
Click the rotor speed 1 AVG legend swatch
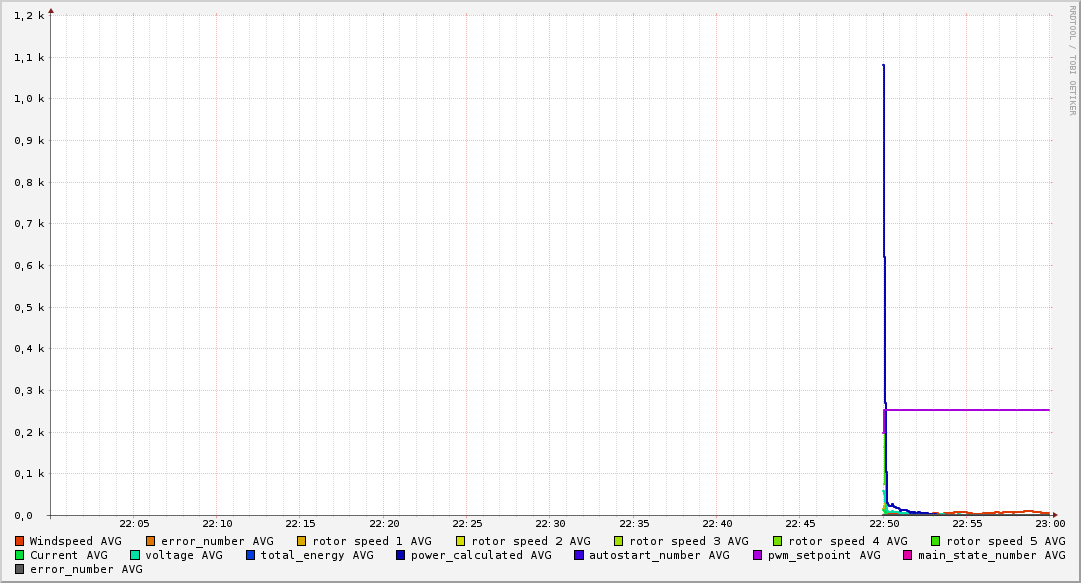302,542
